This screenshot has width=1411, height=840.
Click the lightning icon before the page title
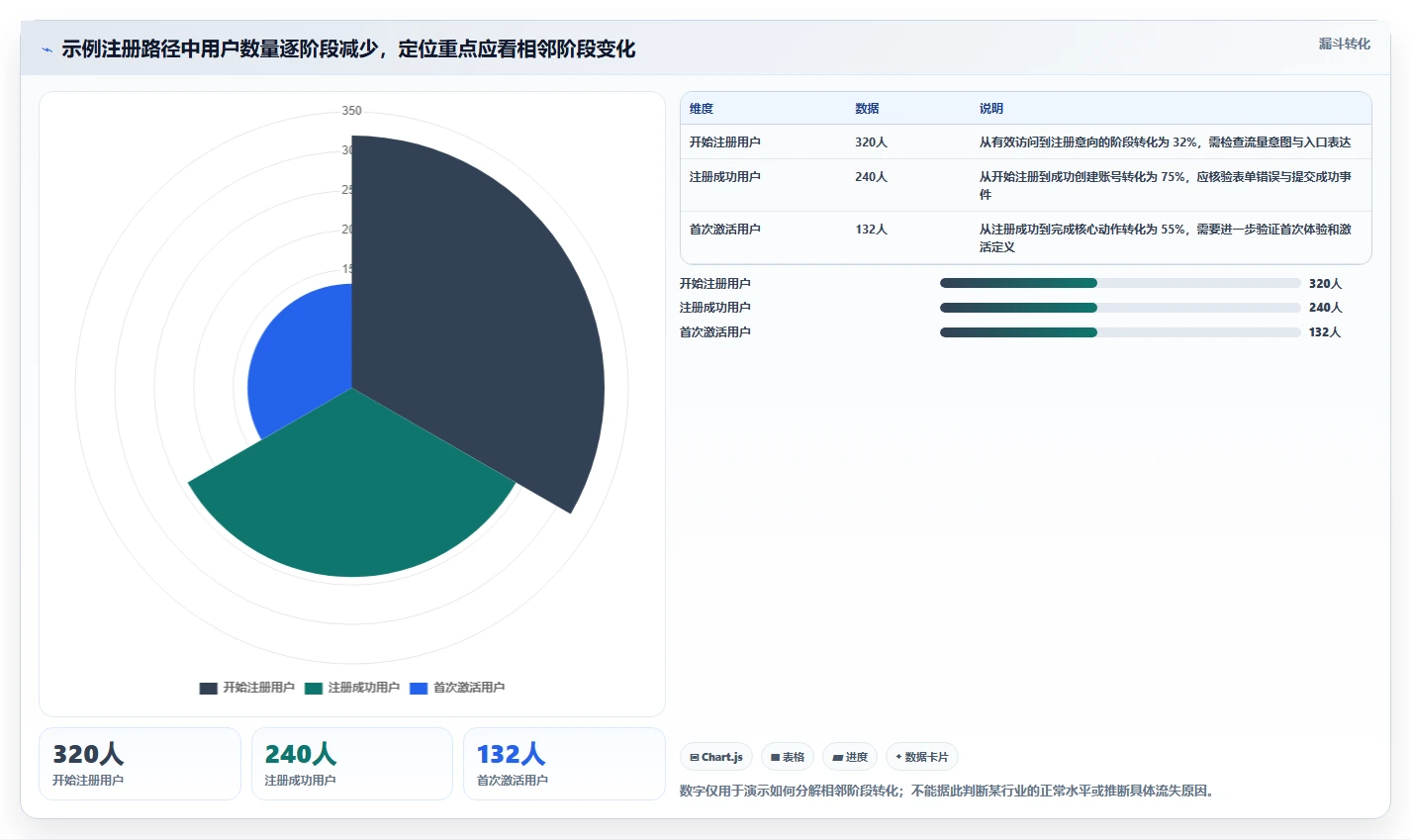coord(47,49)
